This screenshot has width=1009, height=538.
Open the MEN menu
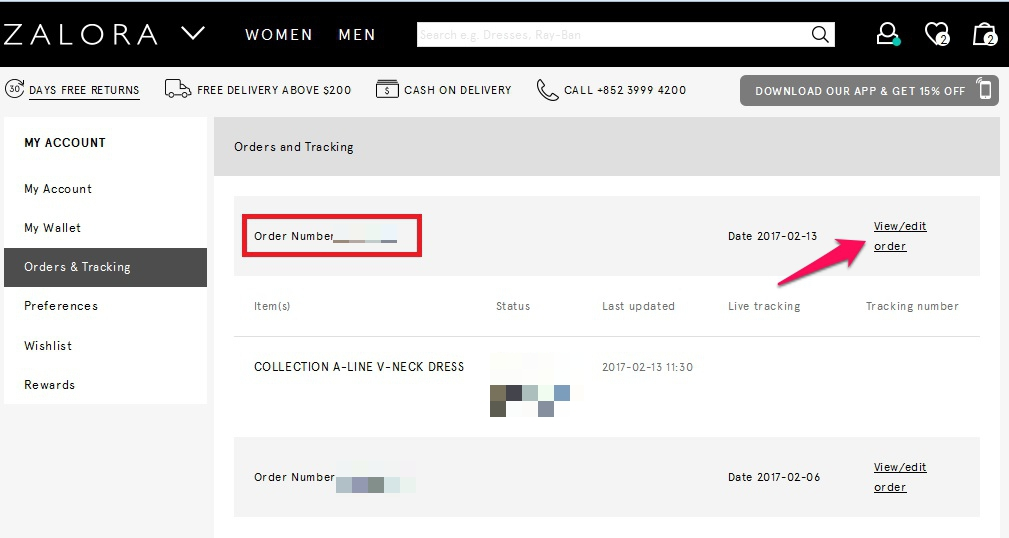(x=356, y=35)
